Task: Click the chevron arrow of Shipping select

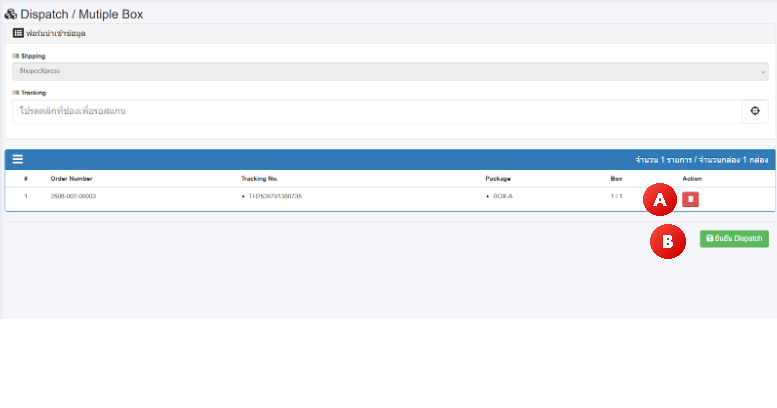Action: click(762, 72)
